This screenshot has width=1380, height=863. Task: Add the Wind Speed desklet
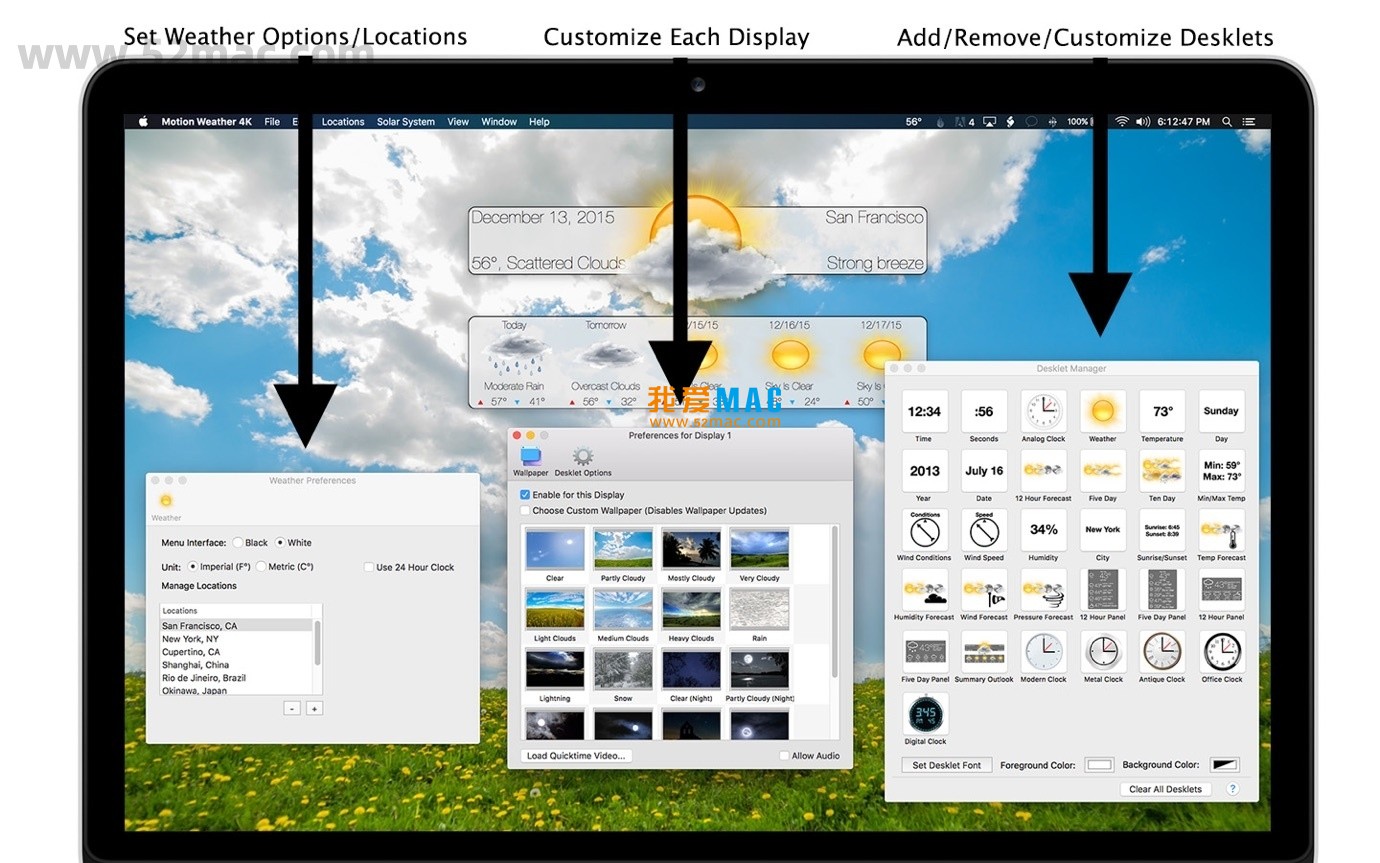983,531
